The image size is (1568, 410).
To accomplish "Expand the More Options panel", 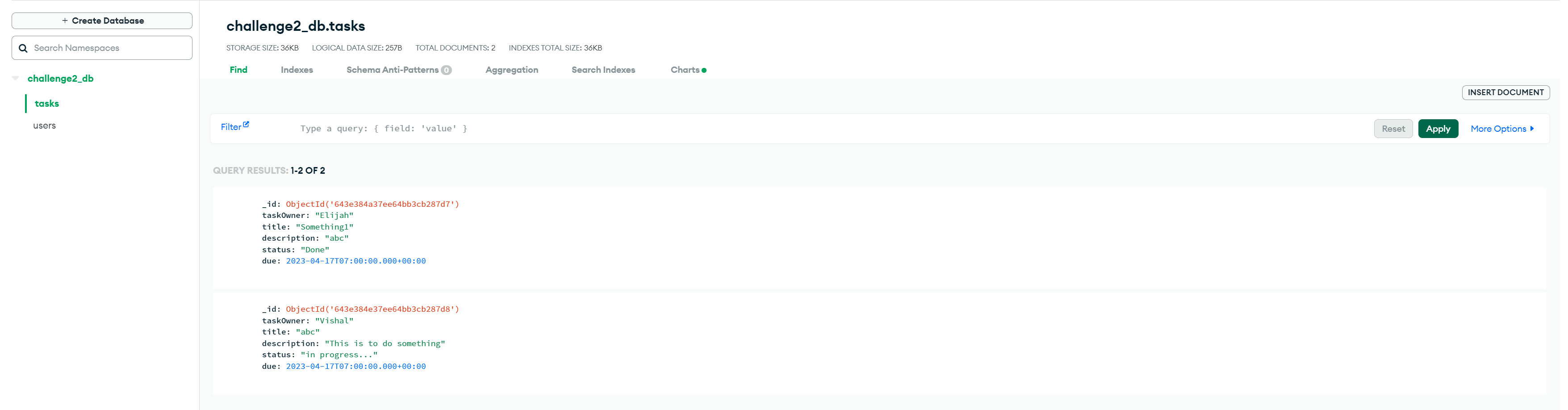I will click(1499, 128).
